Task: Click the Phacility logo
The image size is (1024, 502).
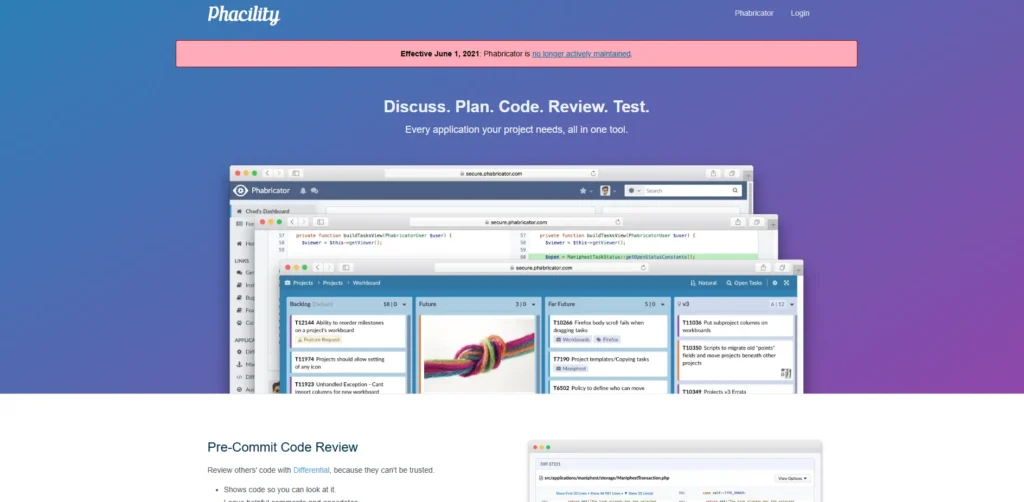Action: tap(244, 14)
